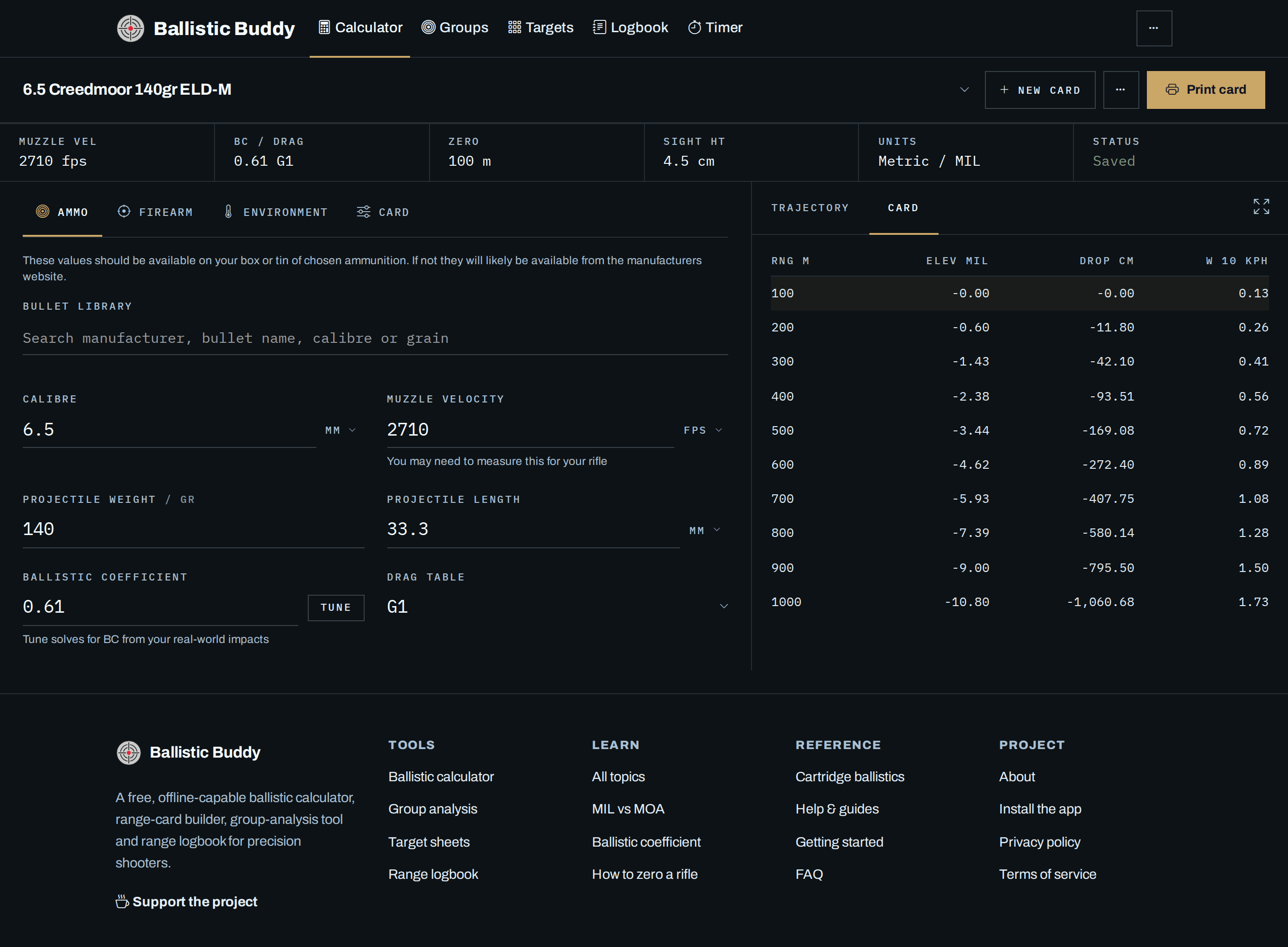Screen dimensions: 1288x947
Task: Click the Targets grid icon
Action: (x=514, y=27)
